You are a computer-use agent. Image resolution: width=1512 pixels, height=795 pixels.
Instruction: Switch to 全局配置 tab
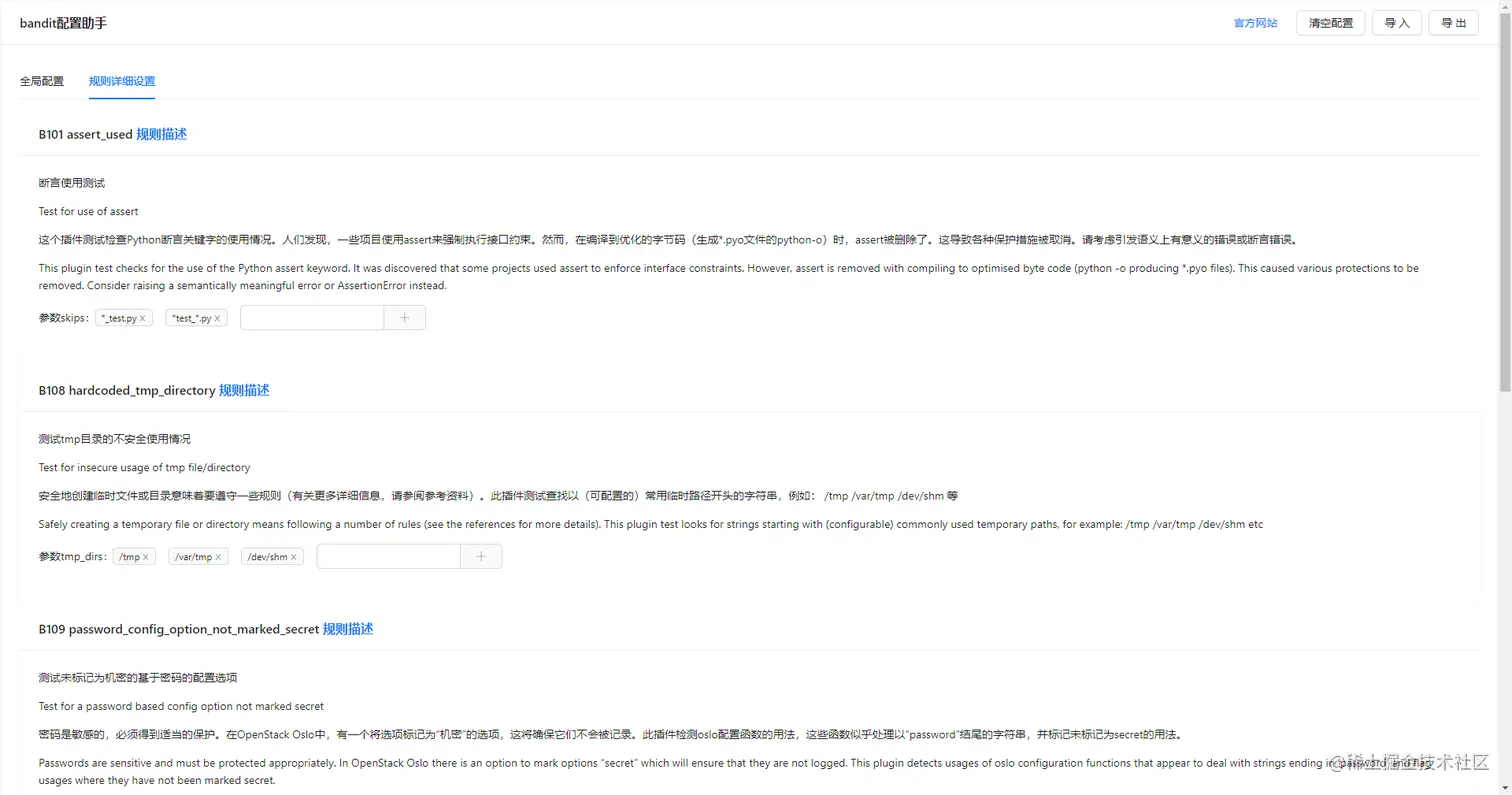tap(42, 81)
